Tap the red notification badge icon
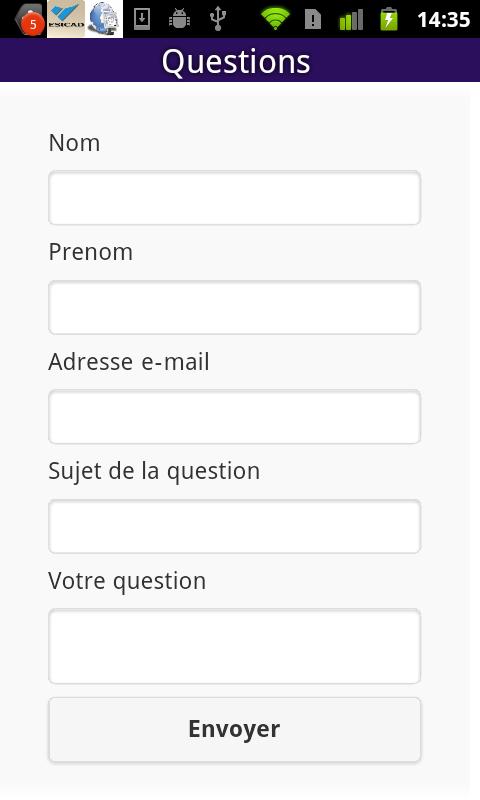The width and height of the screenshot is (480, 800). (x=29, y=20)
